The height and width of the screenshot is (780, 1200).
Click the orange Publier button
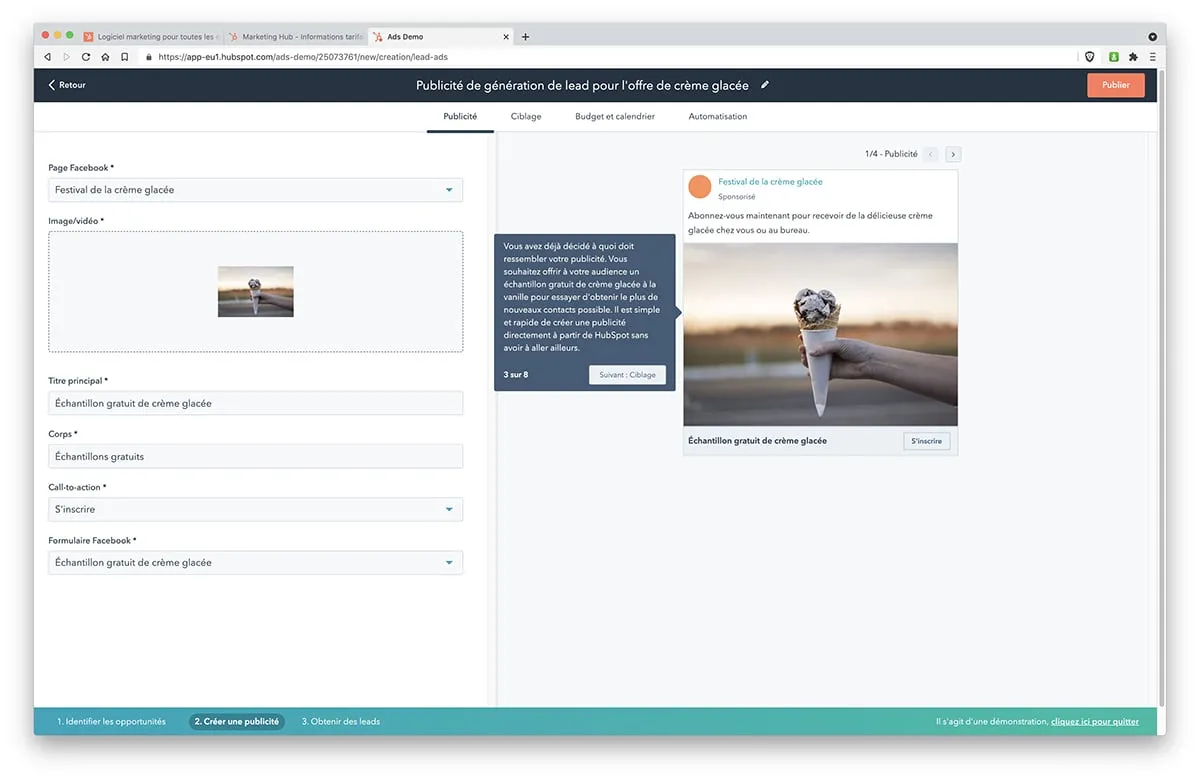coord(1116,85)
